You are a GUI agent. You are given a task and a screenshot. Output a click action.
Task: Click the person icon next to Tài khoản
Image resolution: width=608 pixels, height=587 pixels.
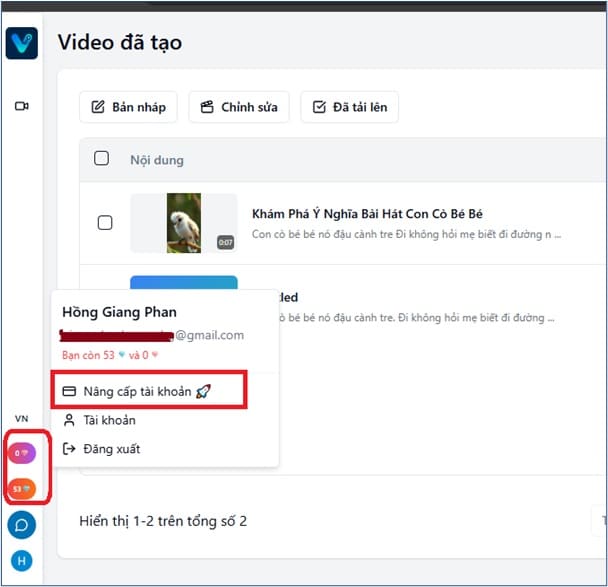click(x=69, y=420)
